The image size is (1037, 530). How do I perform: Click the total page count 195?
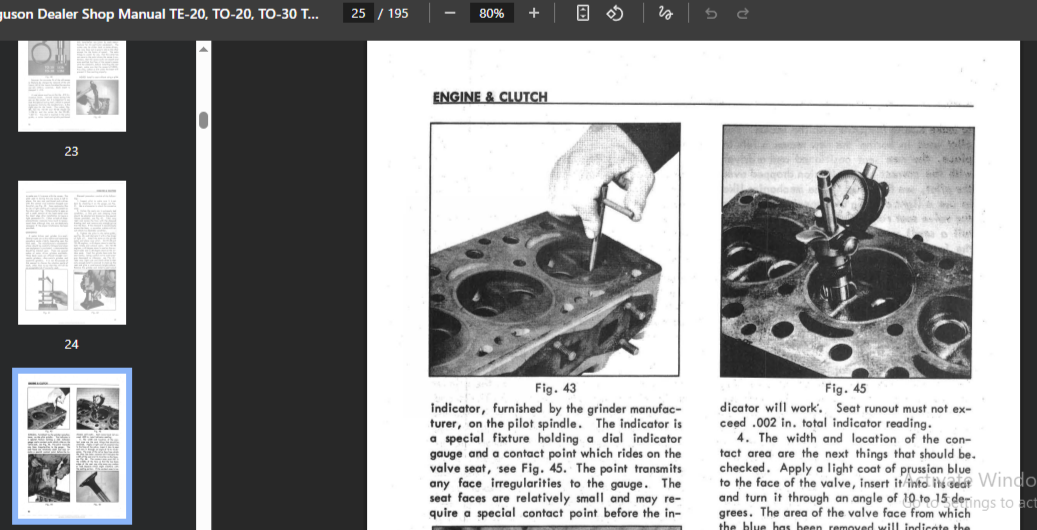397,13
